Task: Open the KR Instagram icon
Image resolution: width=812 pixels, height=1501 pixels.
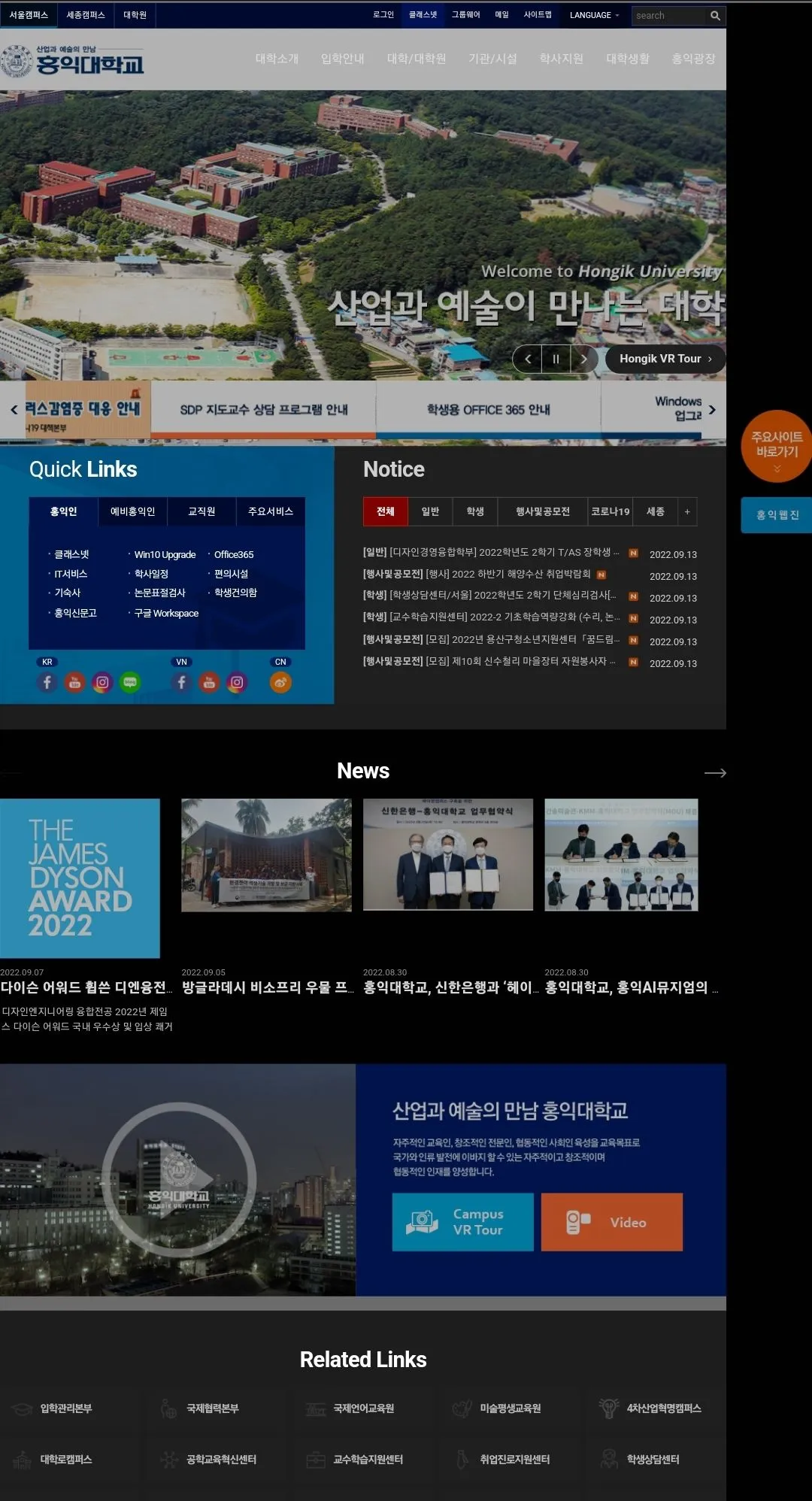Action: 102,682
